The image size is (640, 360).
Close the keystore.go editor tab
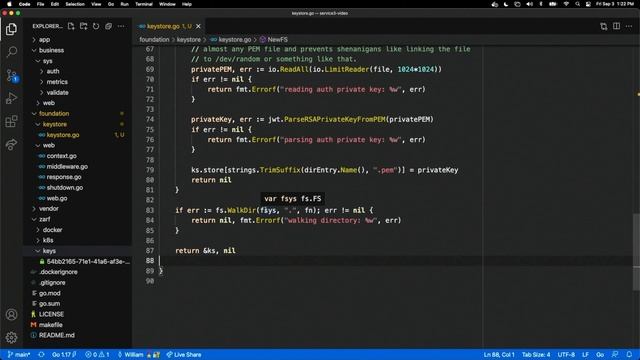198,26
